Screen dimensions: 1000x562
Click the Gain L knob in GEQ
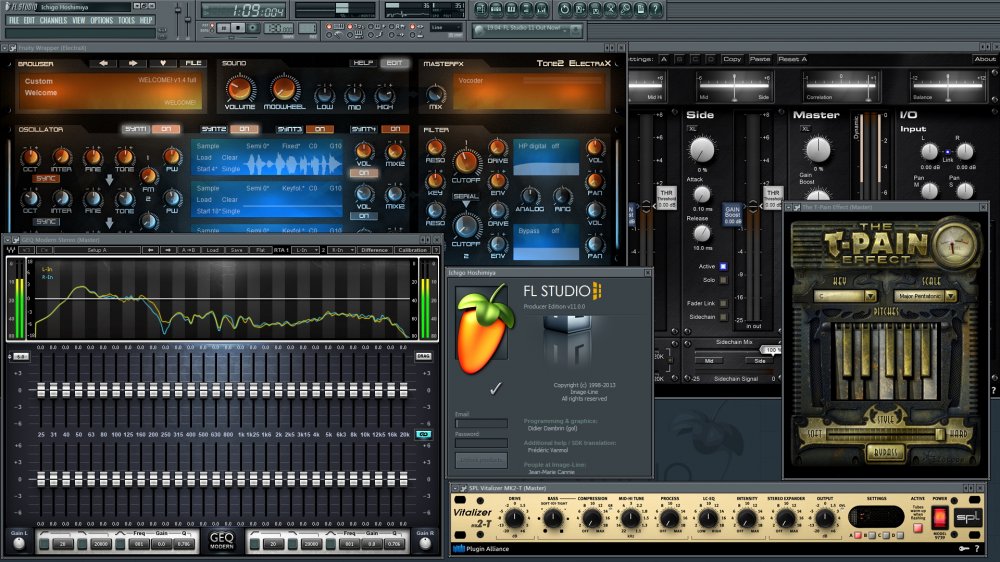pyautogui.click(x=19, y=544)
